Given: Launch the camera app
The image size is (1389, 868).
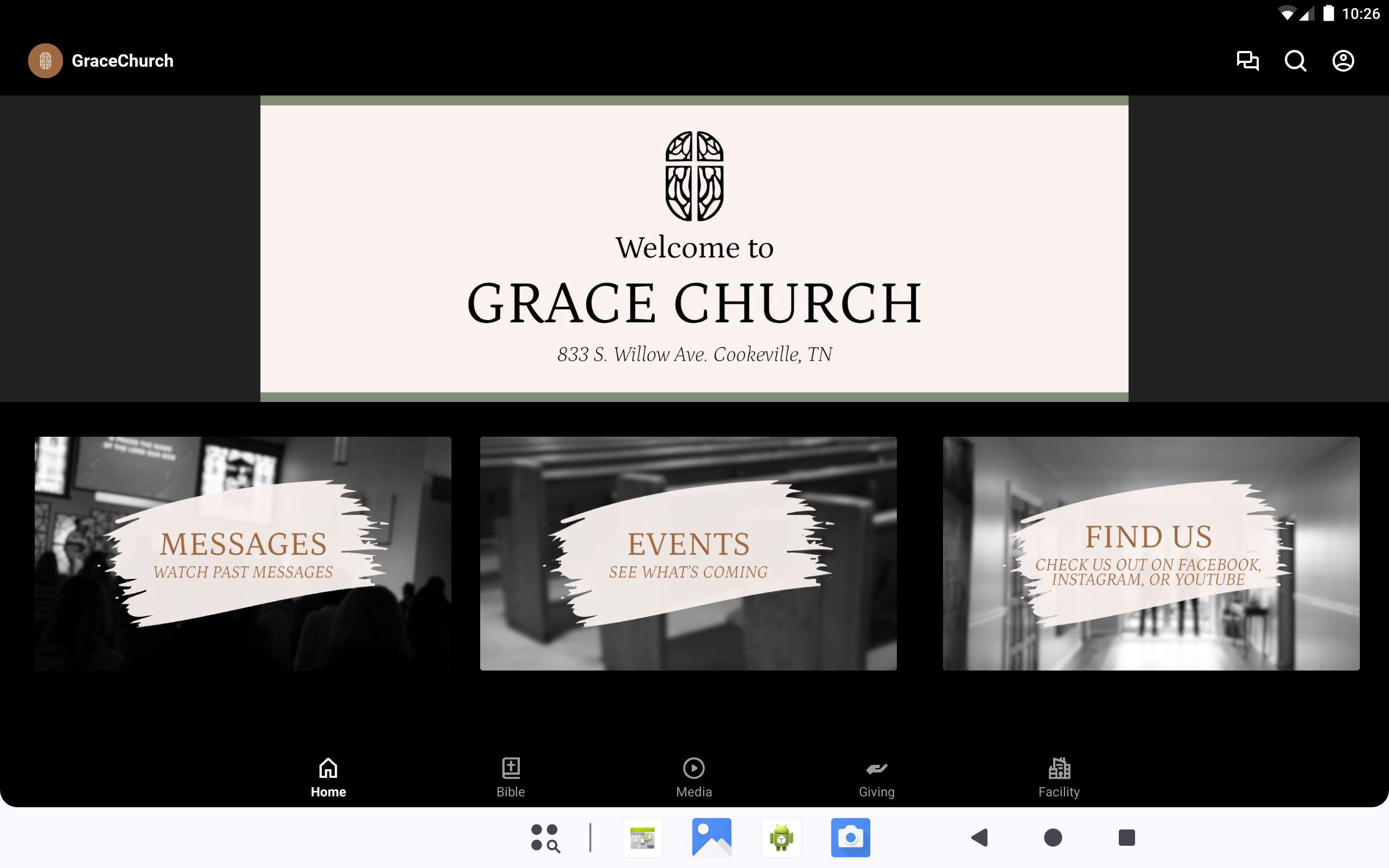Looking at the screenshot, I should [850, 838].
